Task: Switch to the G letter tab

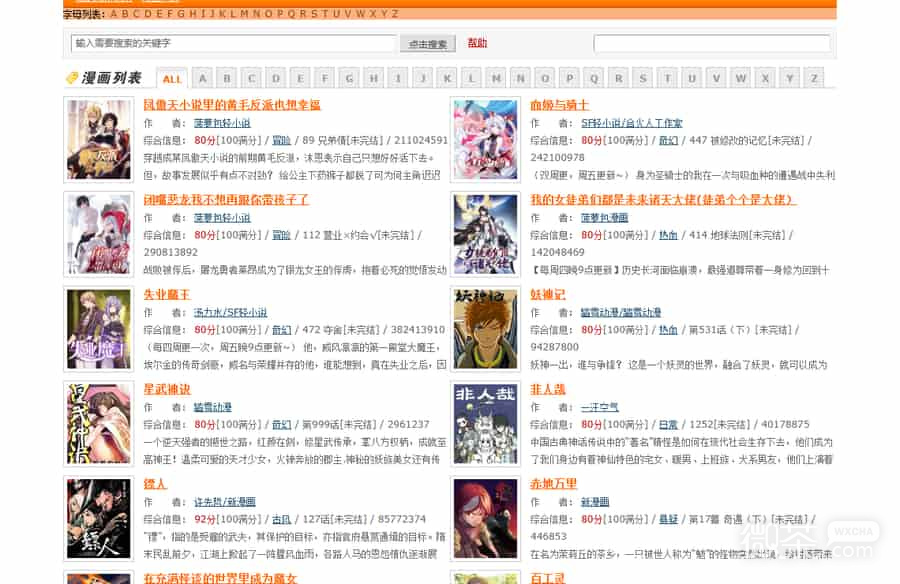Action: click(350, 78)
